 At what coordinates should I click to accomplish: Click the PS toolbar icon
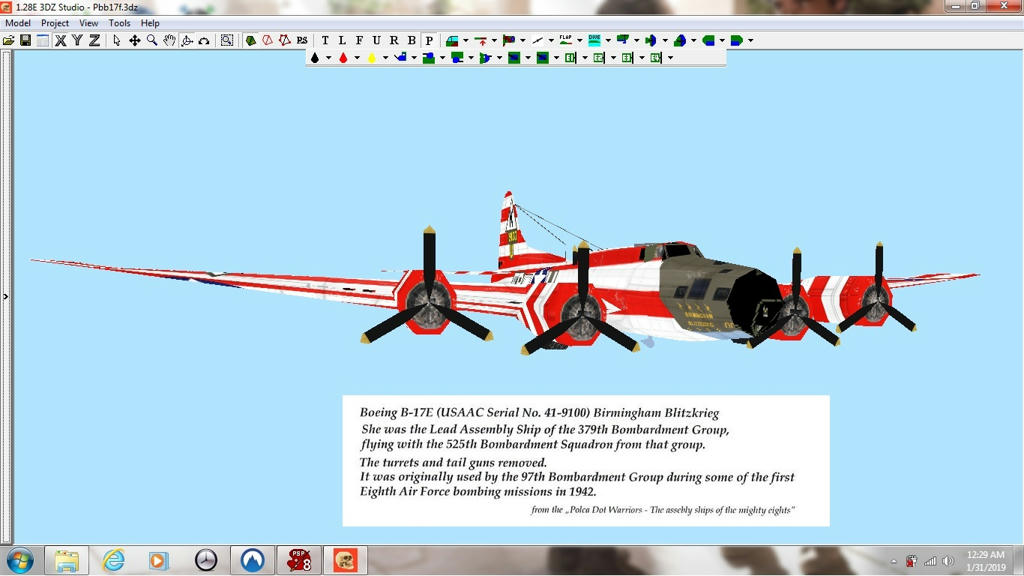(x=302, y=40)
